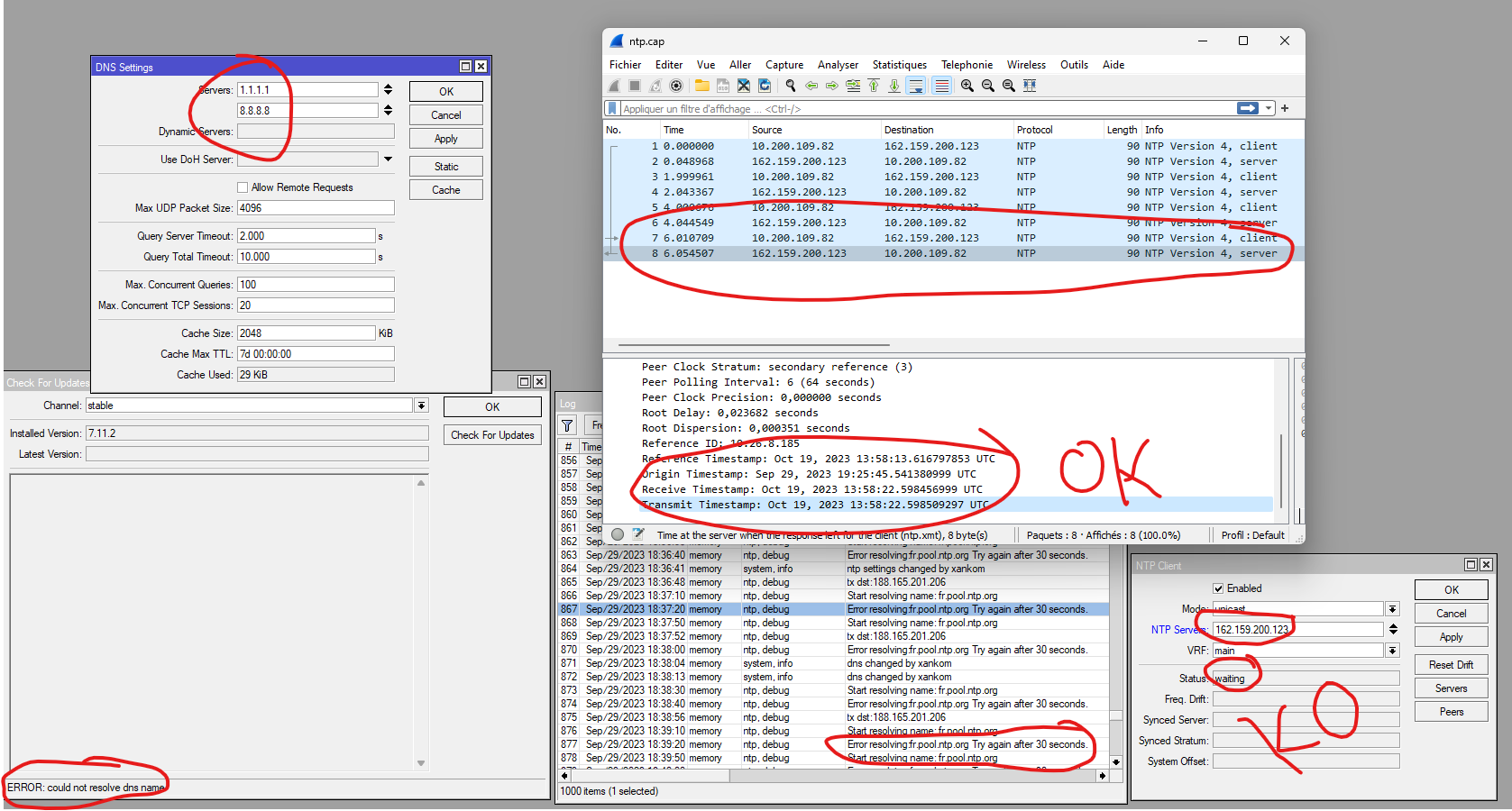Screen dimensions: 1512x811
Task: Click the display filter input field
Action: click(x=920, y=109)
